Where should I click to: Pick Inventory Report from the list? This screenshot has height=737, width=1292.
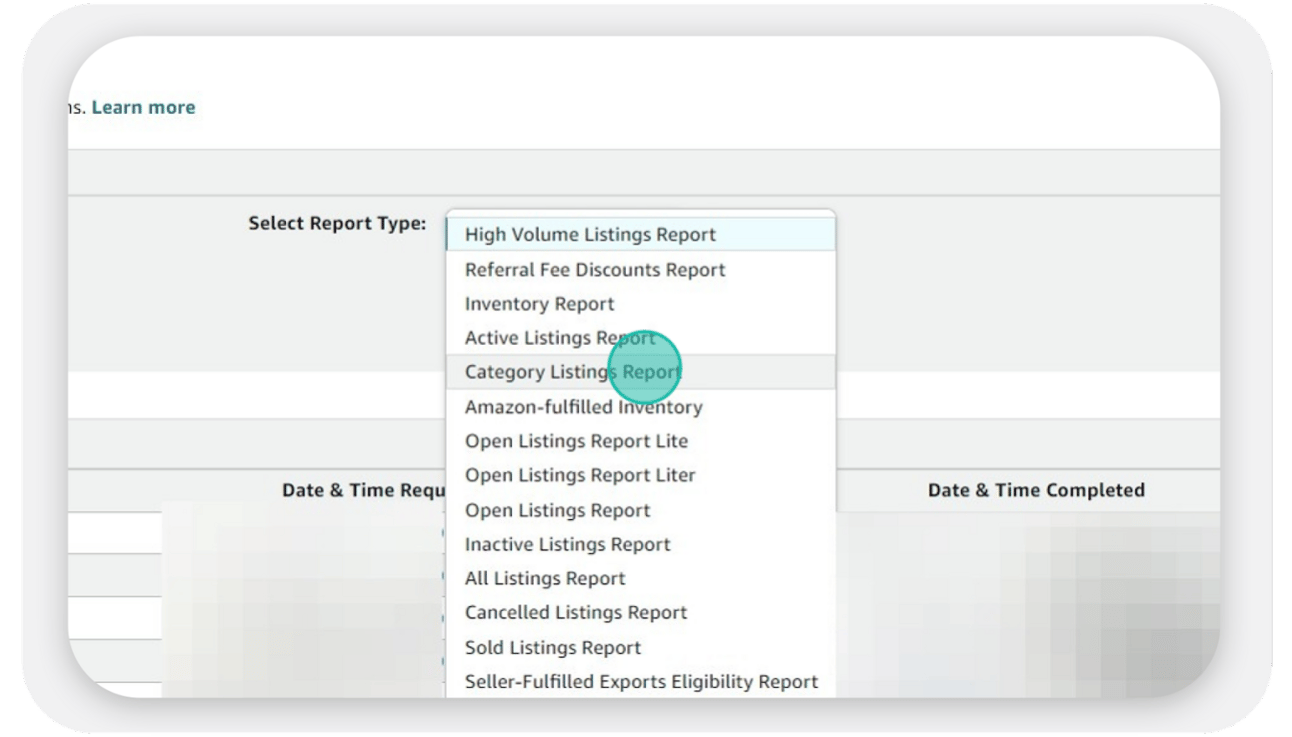click(640, 304)
